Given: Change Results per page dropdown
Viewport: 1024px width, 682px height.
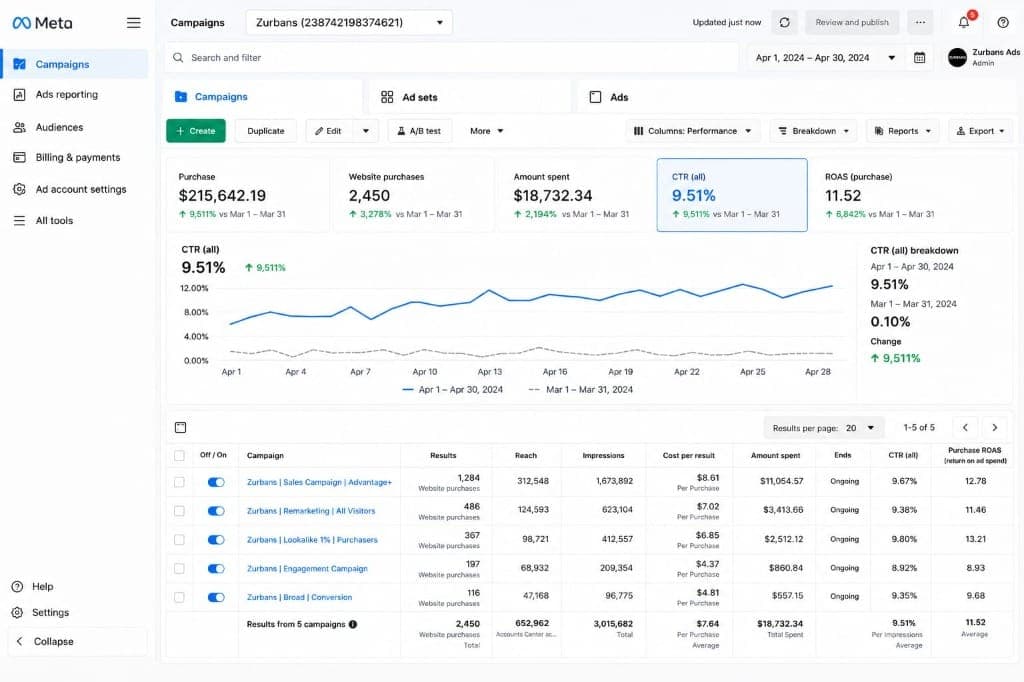Looking at the screenshot, I should click(x=824, y=428).
